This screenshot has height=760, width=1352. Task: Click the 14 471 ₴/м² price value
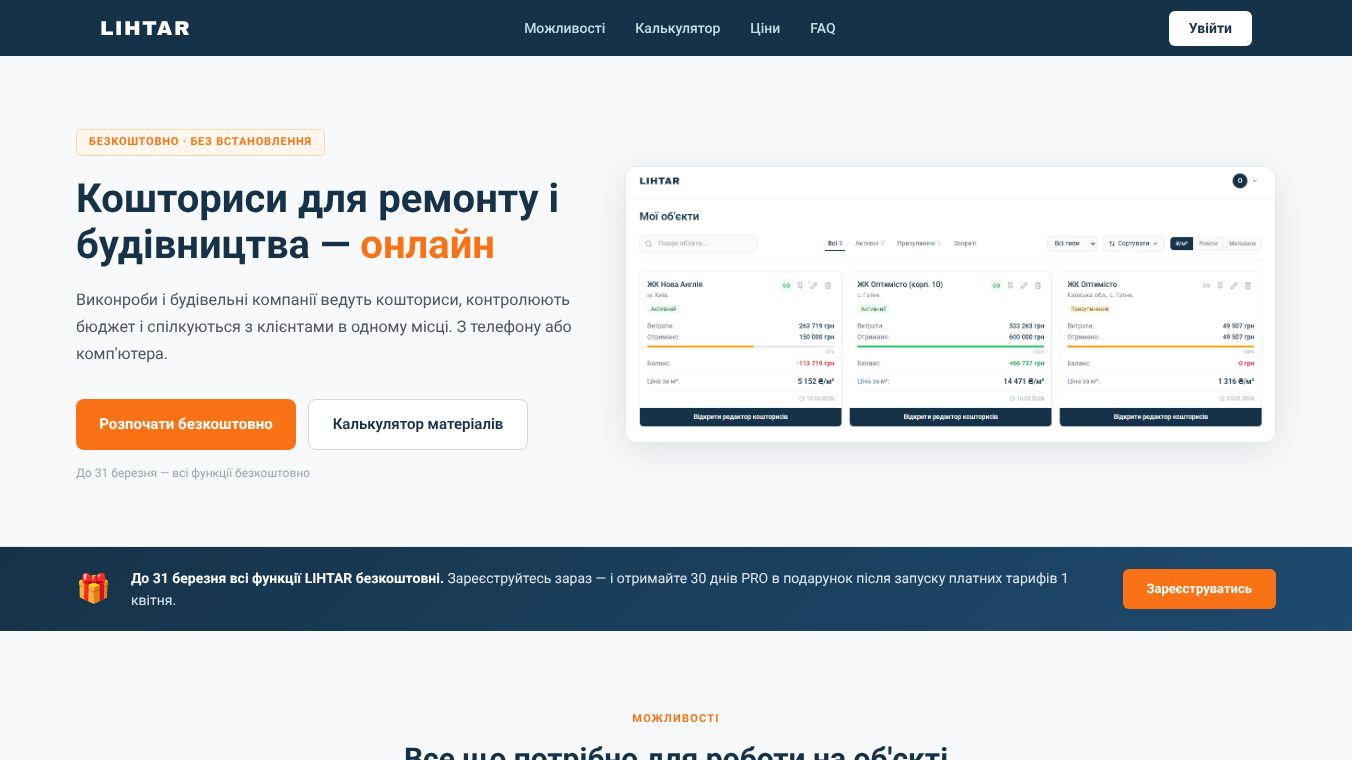[1024, 381]
